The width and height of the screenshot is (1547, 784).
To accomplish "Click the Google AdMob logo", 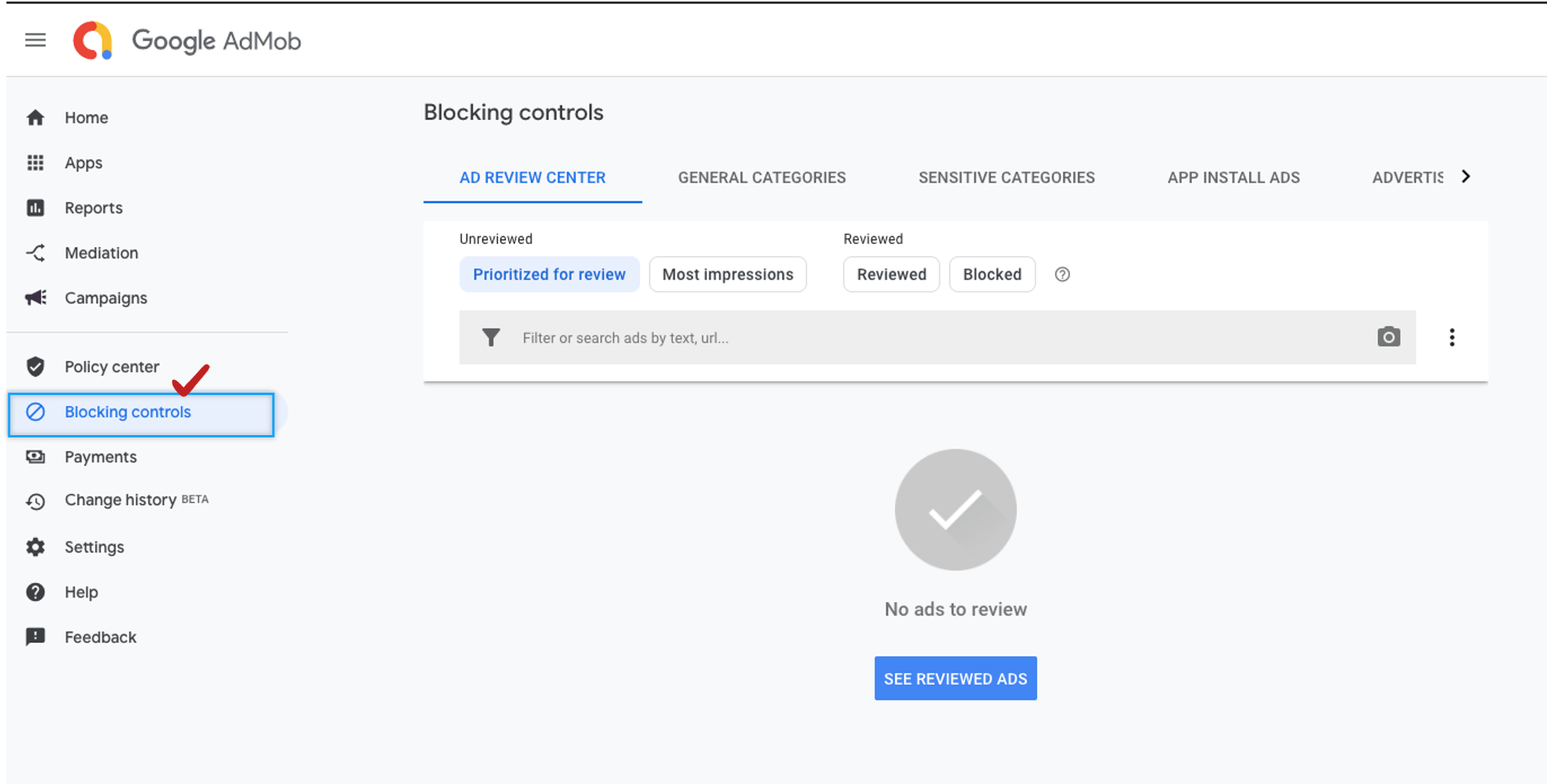I will [186, 40].
